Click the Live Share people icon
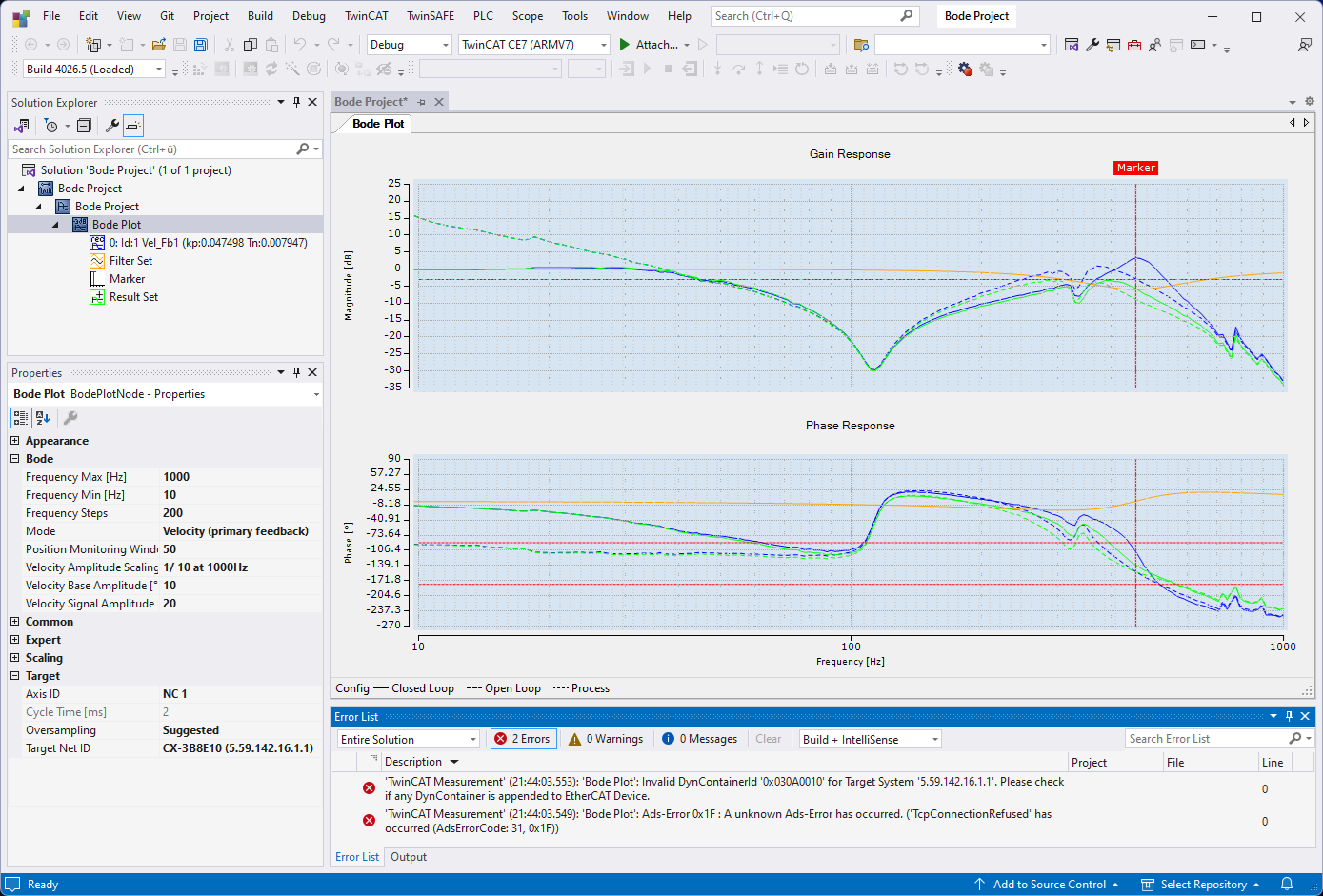The width and height of the screenshot is (1323, 896). click(1154, 45)
